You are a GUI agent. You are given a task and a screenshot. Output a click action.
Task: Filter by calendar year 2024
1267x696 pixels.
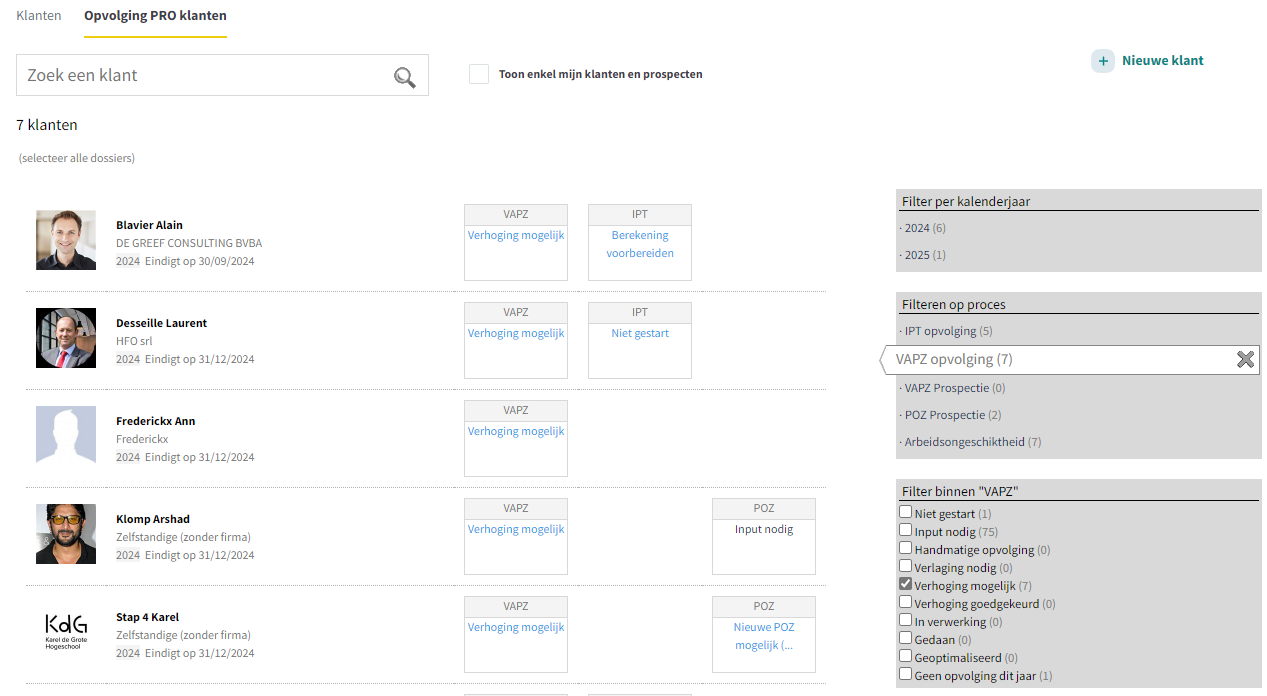[917, 228]
